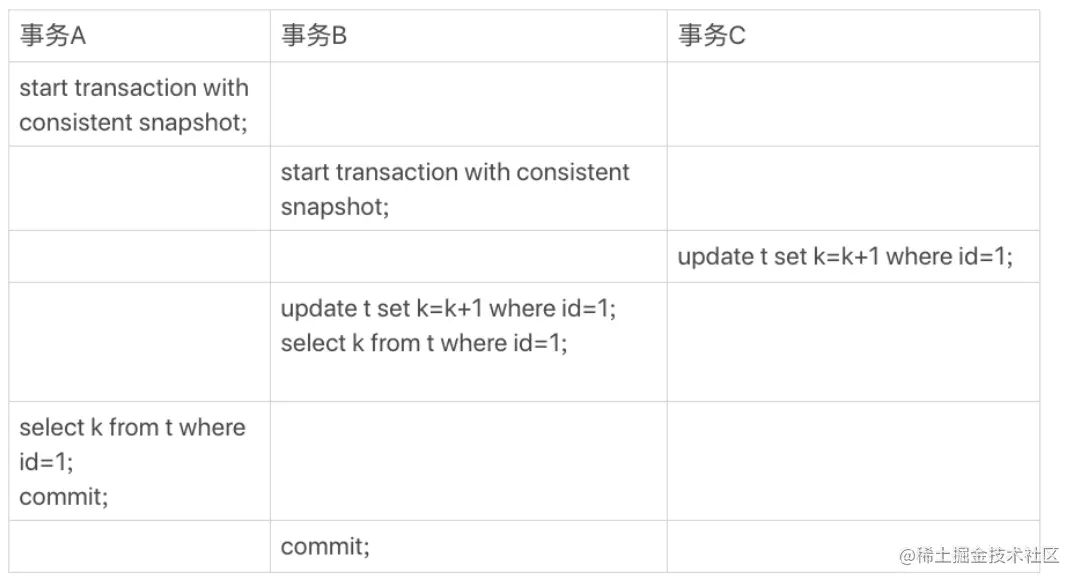Viewport: 1078px width, 584px height.
Task: Click transaction B's start transaction with consistent snapshot
Action: pyautogui.click(x=454, y=188)
